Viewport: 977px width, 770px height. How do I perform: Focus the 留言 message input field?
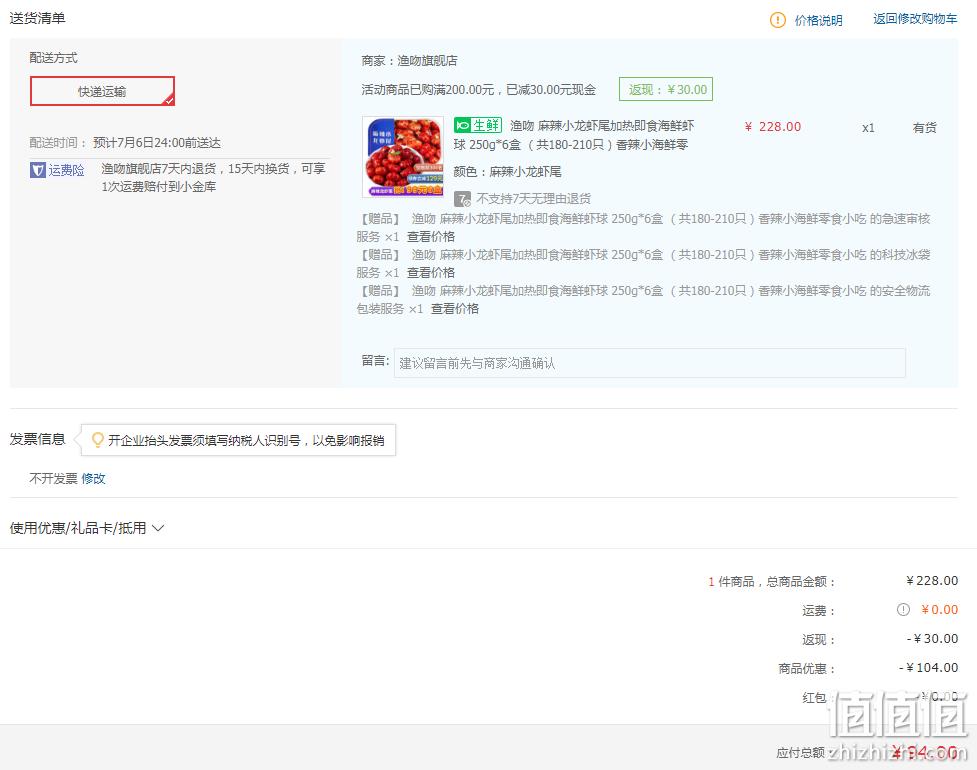(x=649, y=363)
